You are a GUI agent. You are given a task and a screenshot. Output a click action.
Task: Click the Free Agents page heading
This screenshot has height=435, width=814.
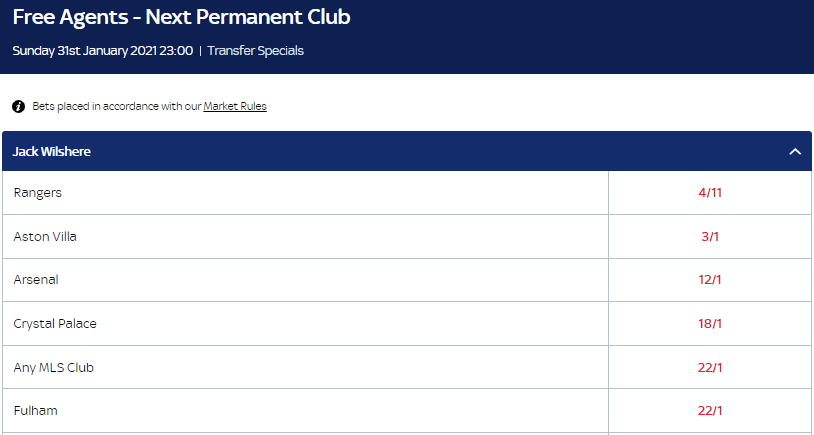click(x=181, y=18)
